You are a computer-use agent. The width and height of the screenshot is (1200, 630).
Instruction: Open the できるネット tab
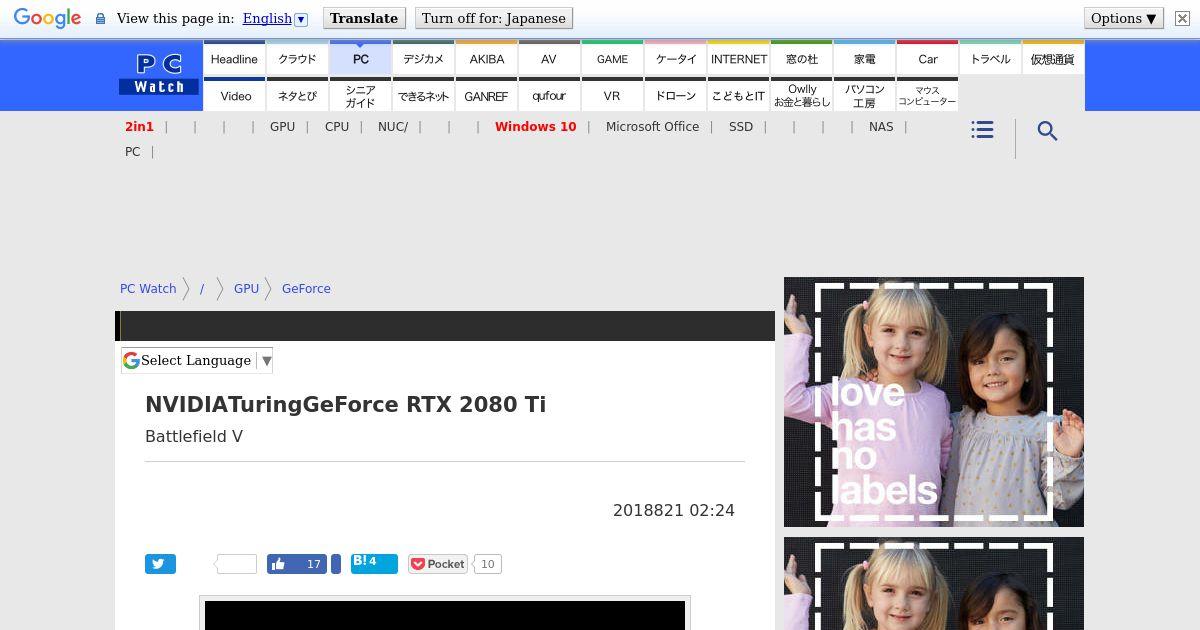point(423,95)
